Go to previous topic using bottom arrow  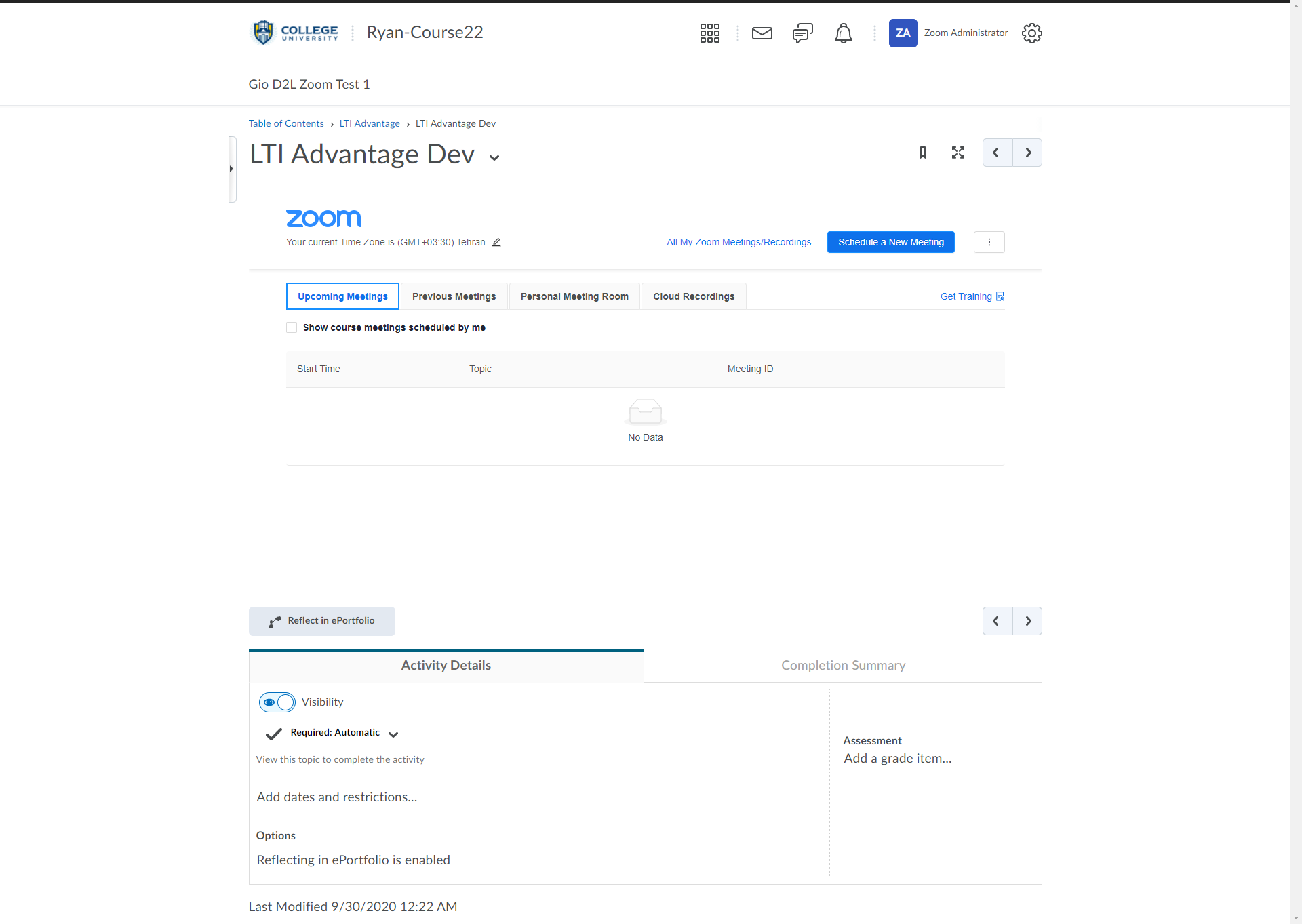[997, 621]
